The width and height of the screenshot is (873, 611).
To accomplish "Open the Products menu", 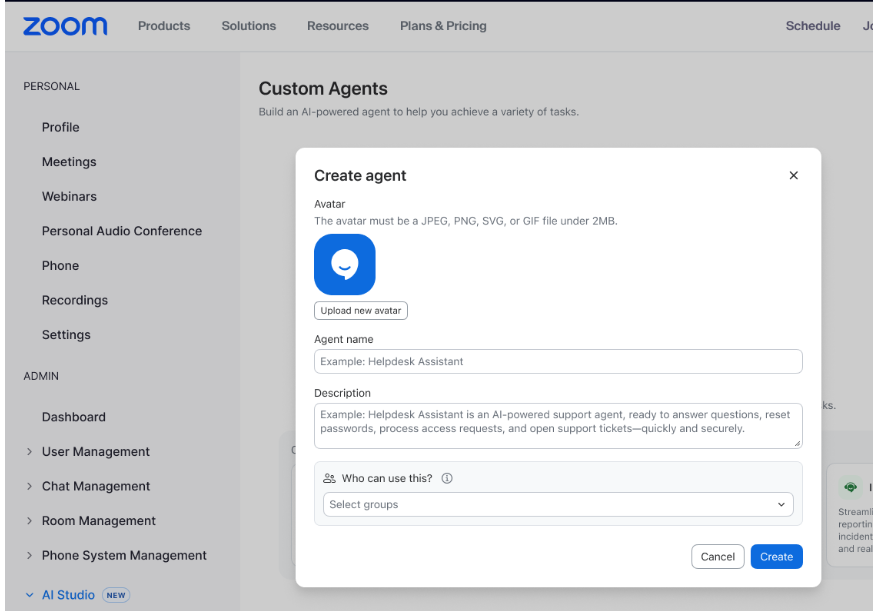I will [x=164, y=26].
